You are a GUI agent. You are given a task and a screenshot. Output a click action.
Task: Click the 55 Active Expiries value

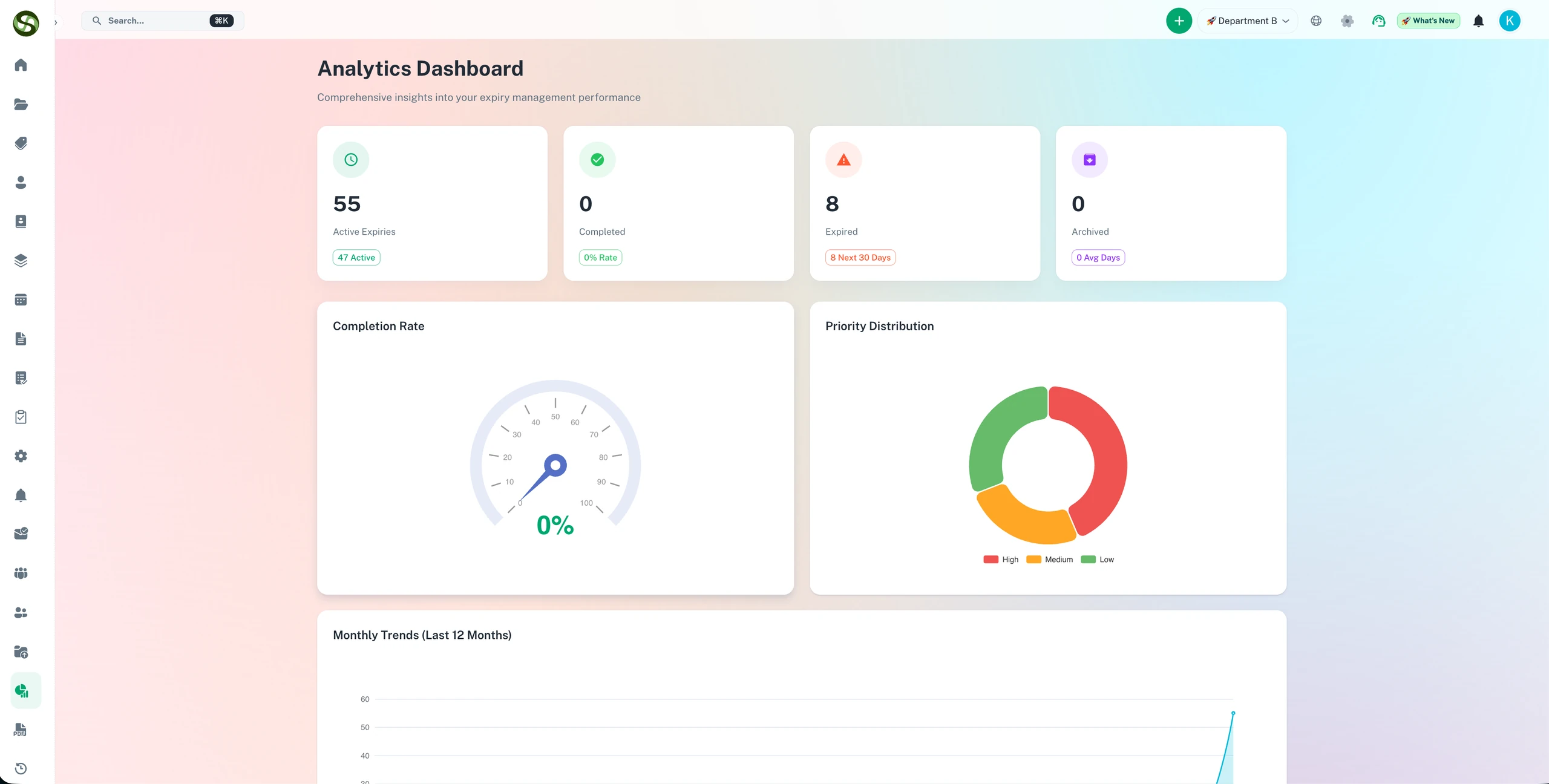(x=347, y=204)
